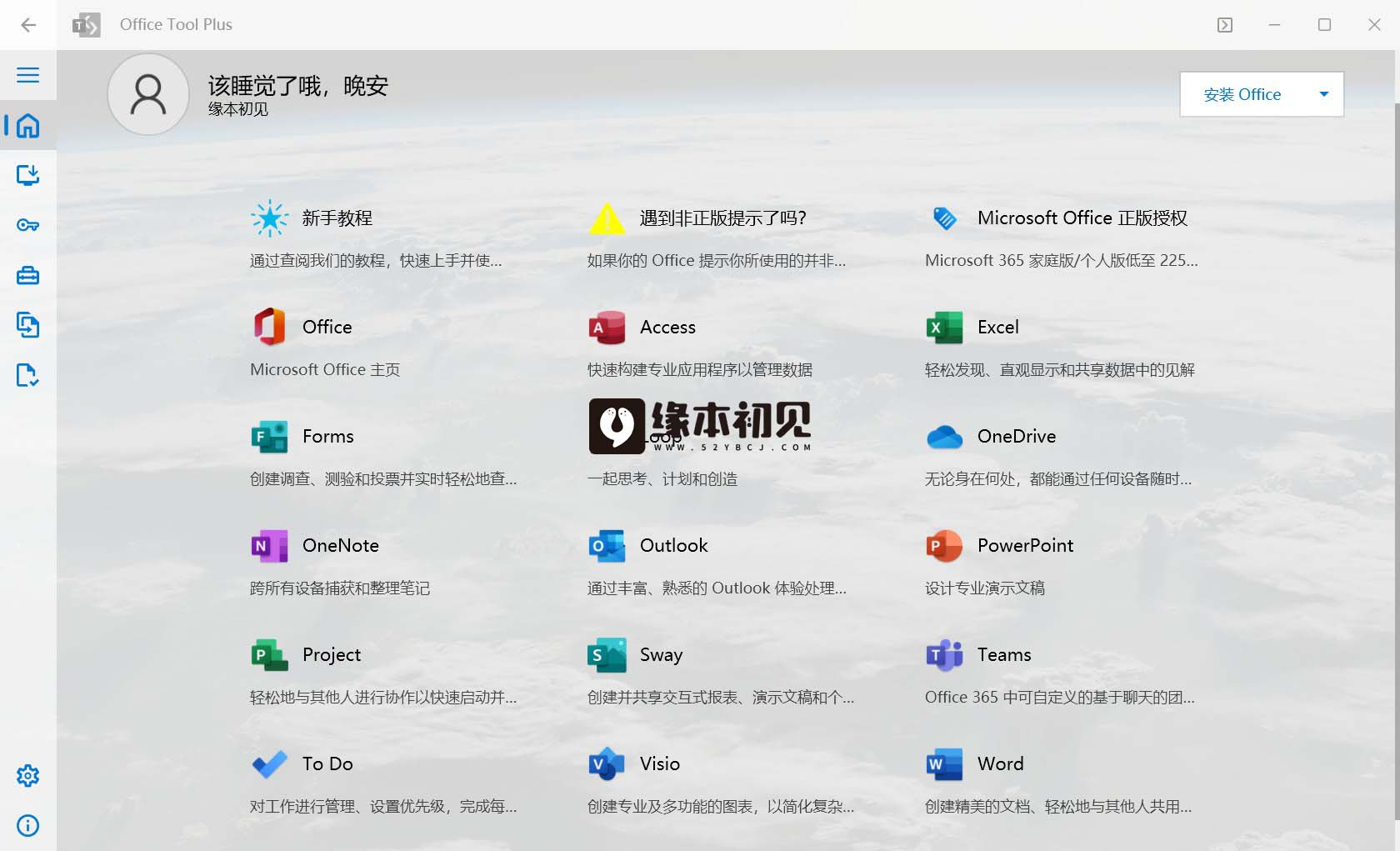The width and height of the screenshot is (1400, 851).
Task: Open the 新手教程 link title
Action: point(337,218)
